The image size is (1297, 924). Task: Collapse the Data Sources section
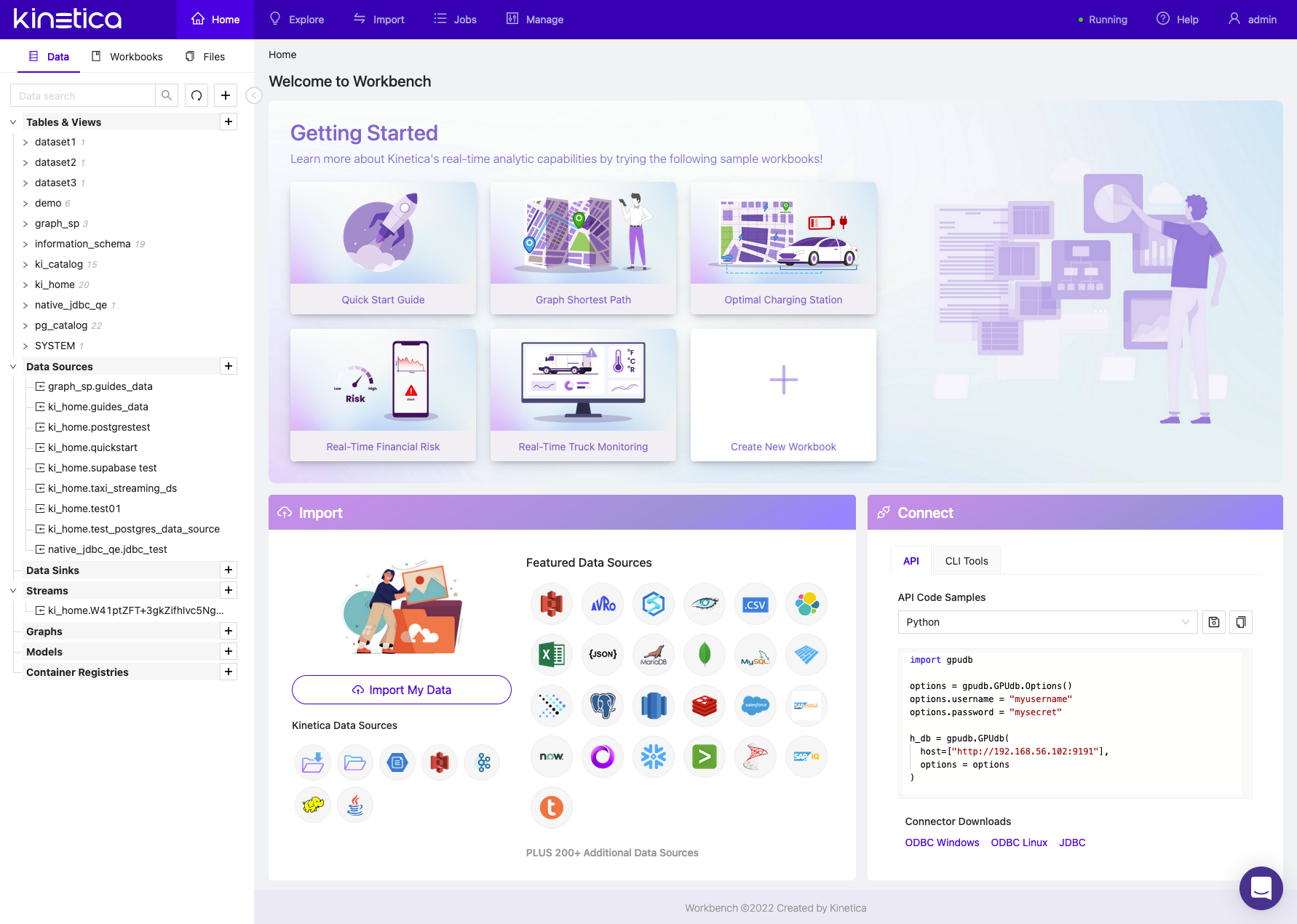pos(13,367)
